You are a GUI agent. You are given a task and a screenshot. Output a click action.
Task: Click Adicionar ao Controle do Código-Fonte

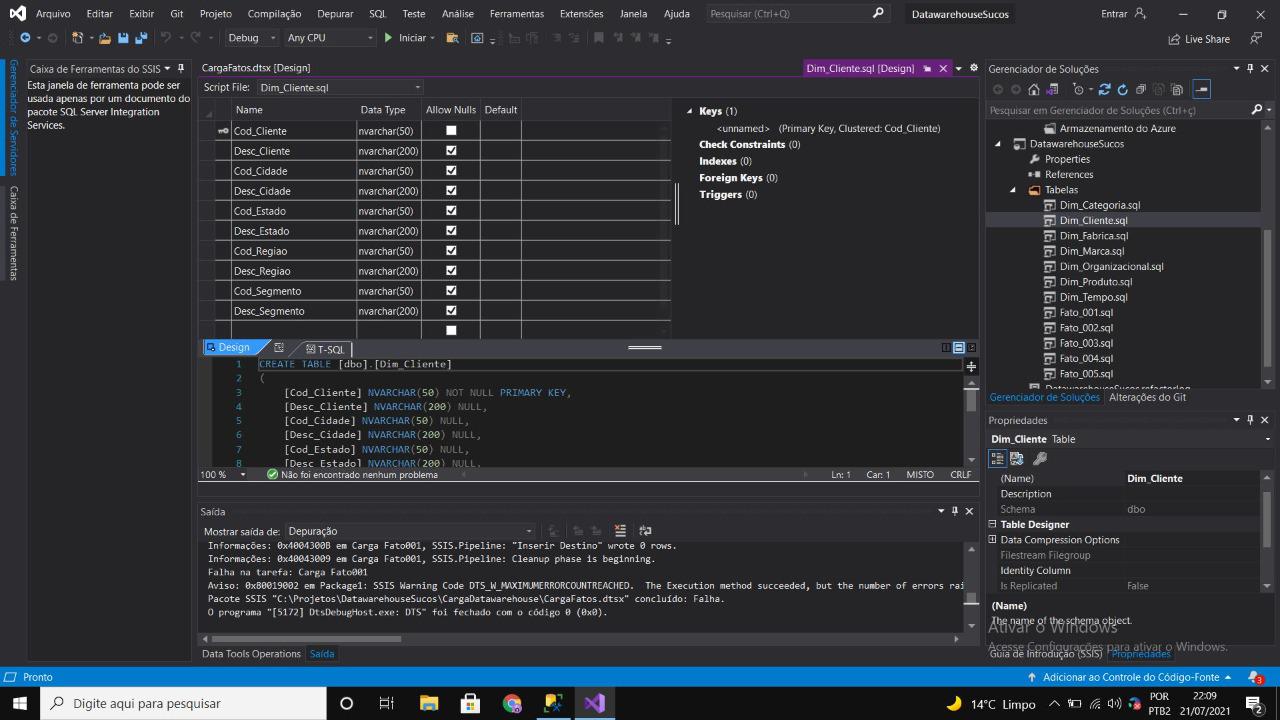pos(1129,677)
